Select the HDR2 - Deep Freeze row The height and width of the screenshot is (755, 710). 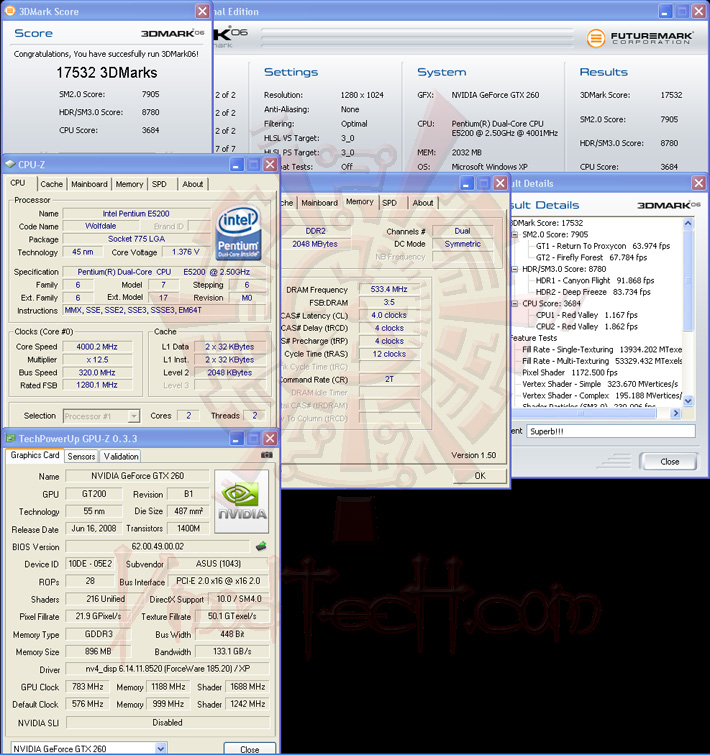[x=593, y=292]
